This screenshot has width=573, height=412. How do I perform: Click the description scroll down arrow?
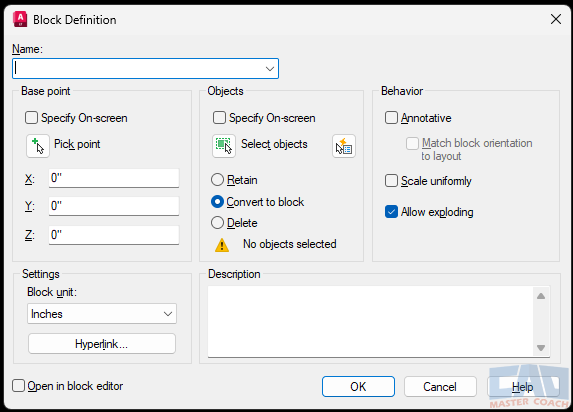click(x=541, y=348)
